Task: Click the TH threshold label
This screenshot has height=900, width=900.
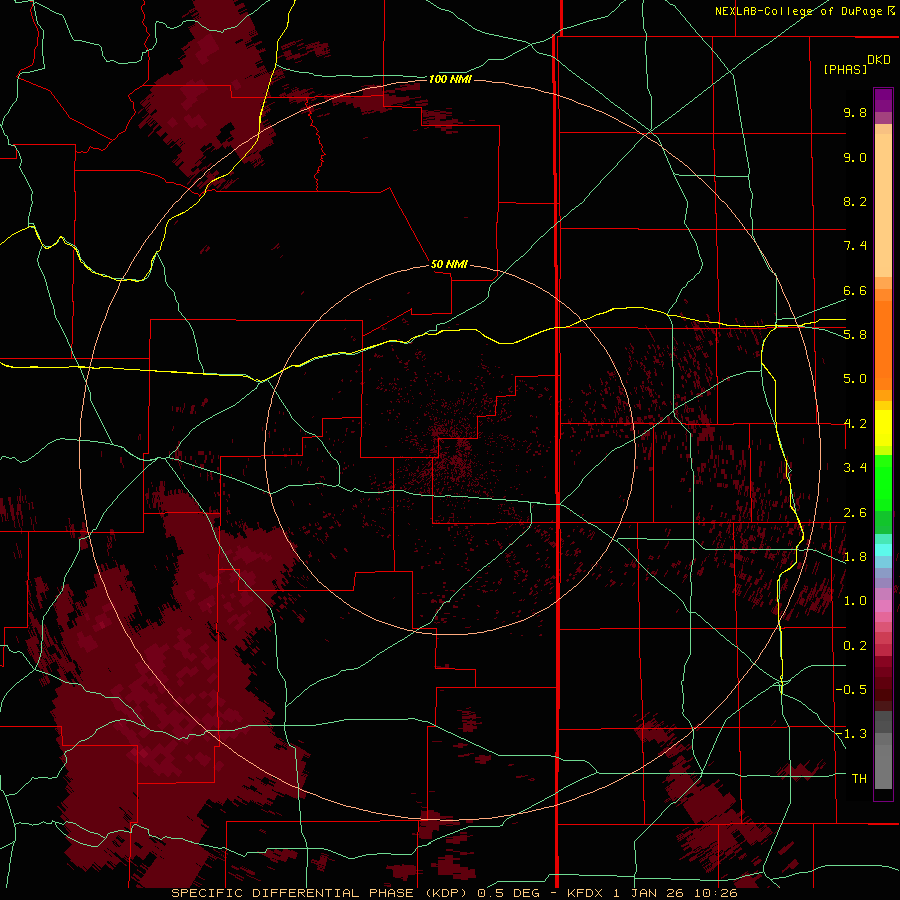Action: (x=859, y=779)
